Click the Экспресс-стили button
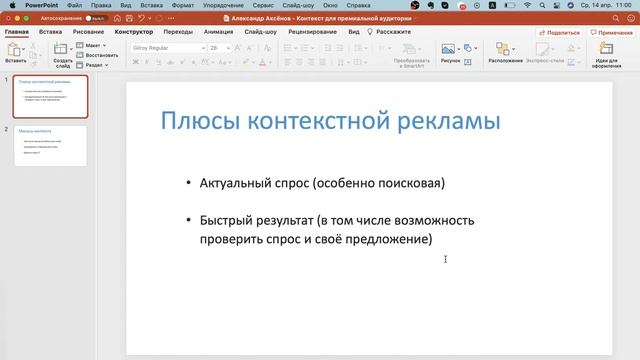 [544, 53]
